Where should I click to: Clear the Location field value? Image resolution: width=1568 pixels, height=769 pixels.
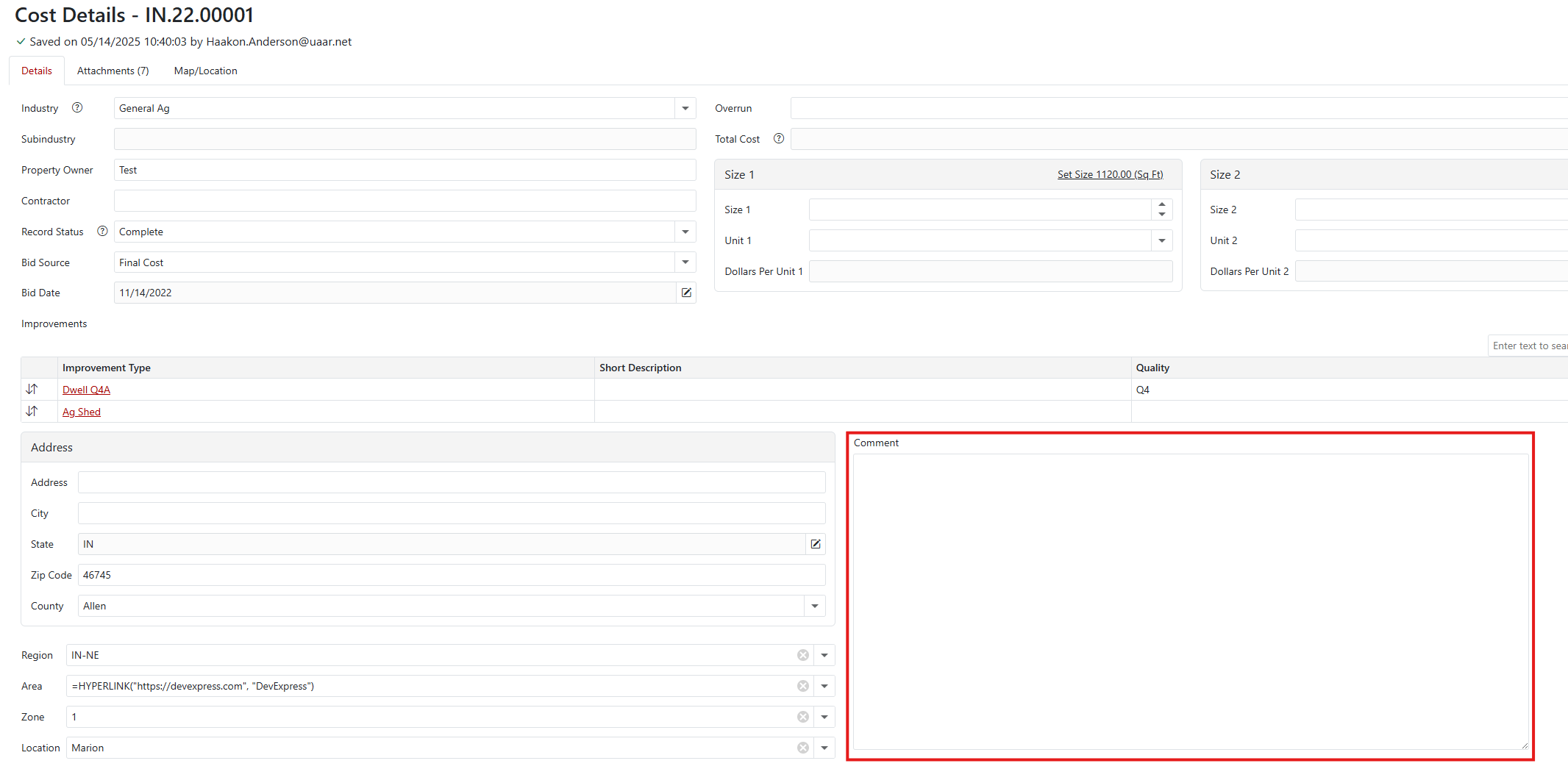(803, 748)
